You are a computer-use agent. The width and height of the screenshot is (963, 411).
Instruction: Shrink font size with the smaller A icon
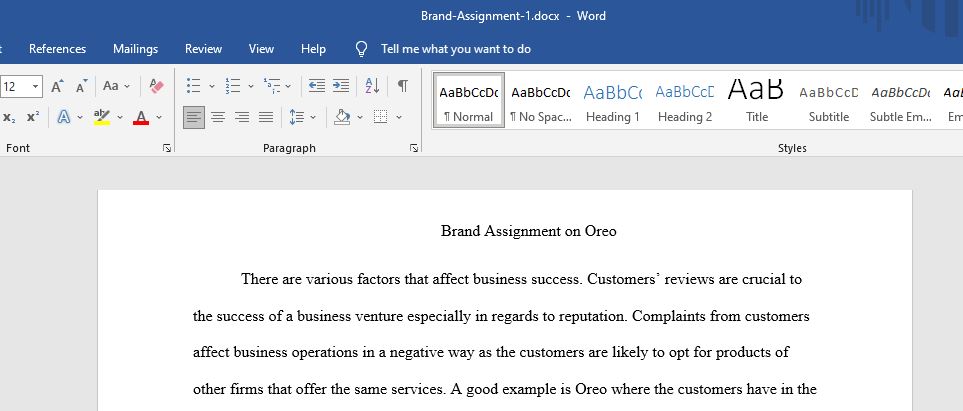(81, 86)
